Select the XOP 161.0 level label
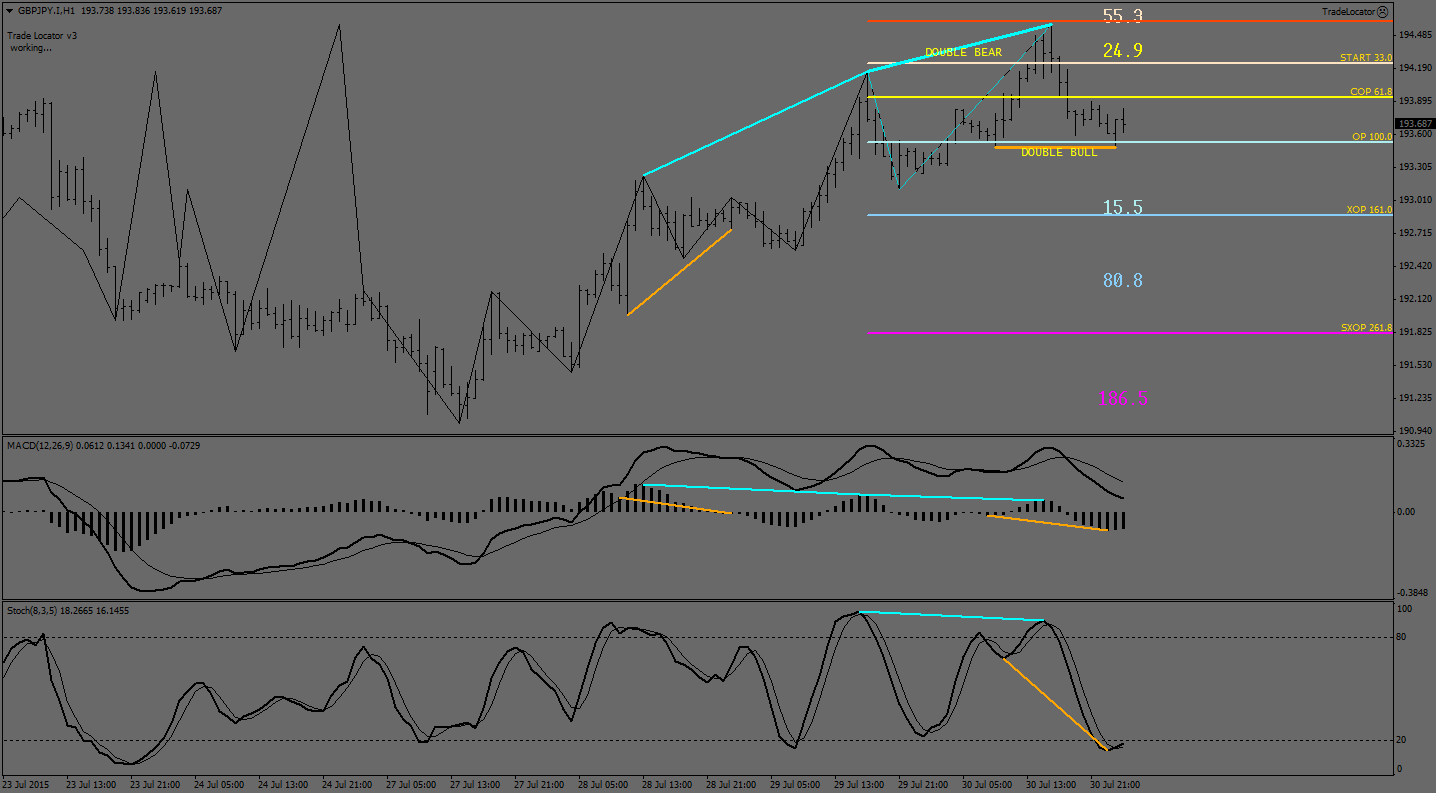The width and height of the screenshot is (1436, 793). point(1368,209)
